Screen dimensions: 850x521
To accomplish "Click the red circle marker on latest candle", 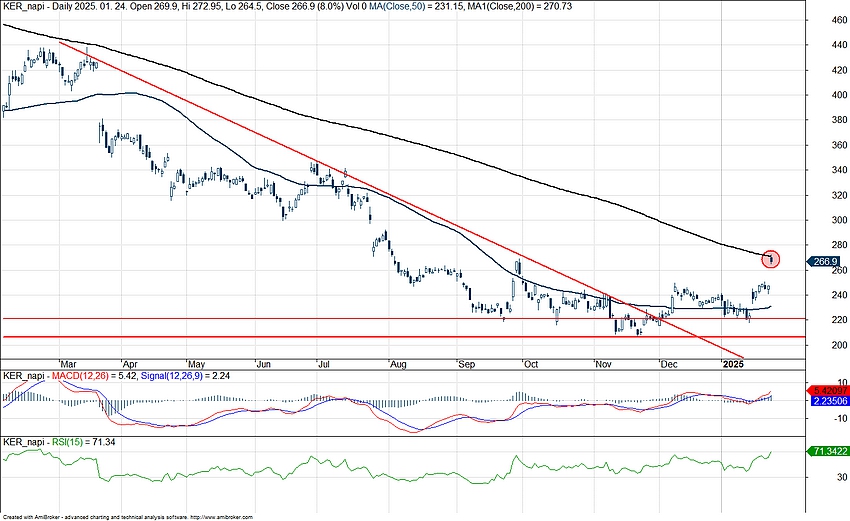I will pyautogui.click(x=770, y=260).
